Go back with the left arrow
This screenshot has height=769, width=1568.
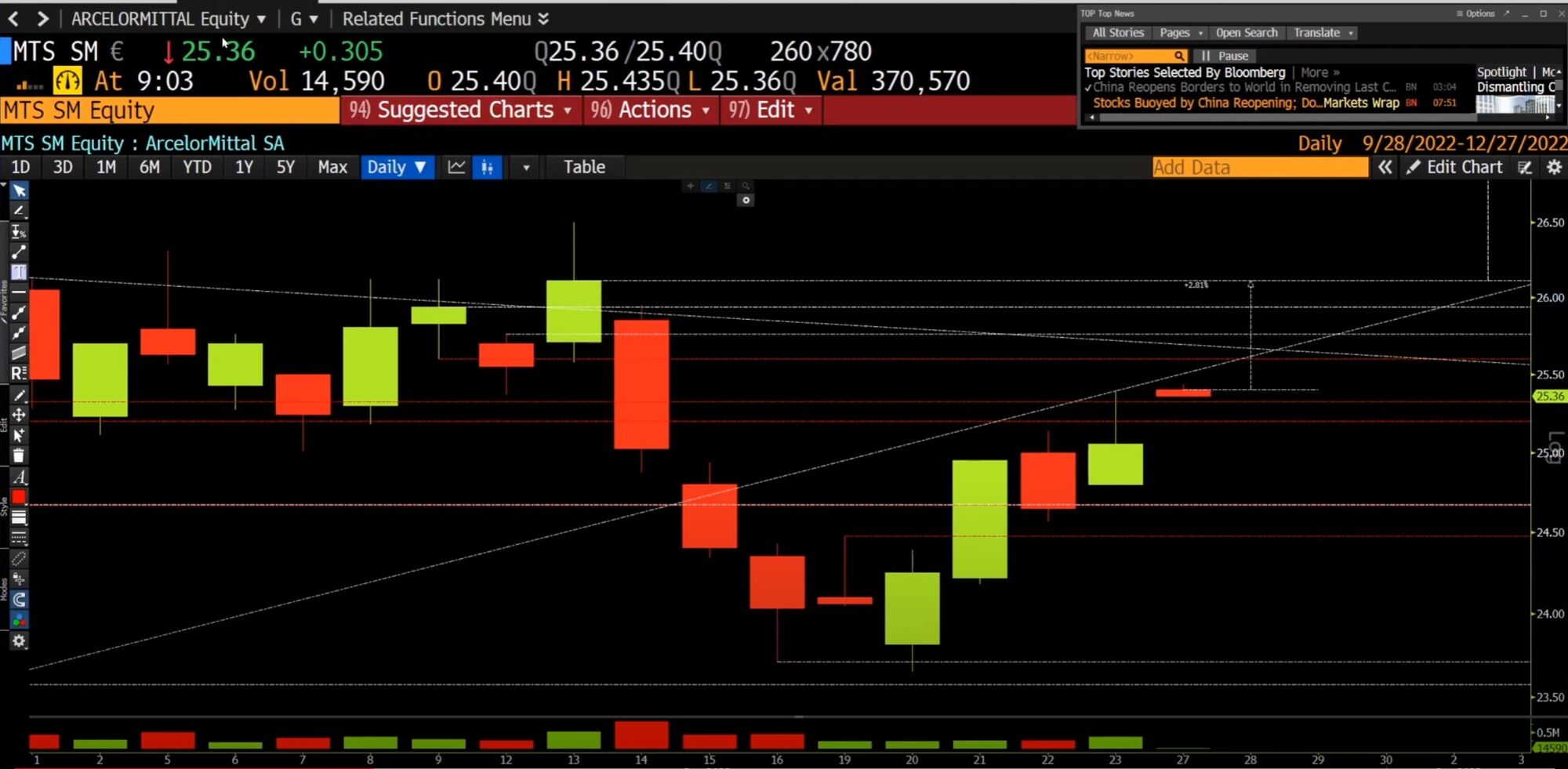tap(13, 19)
